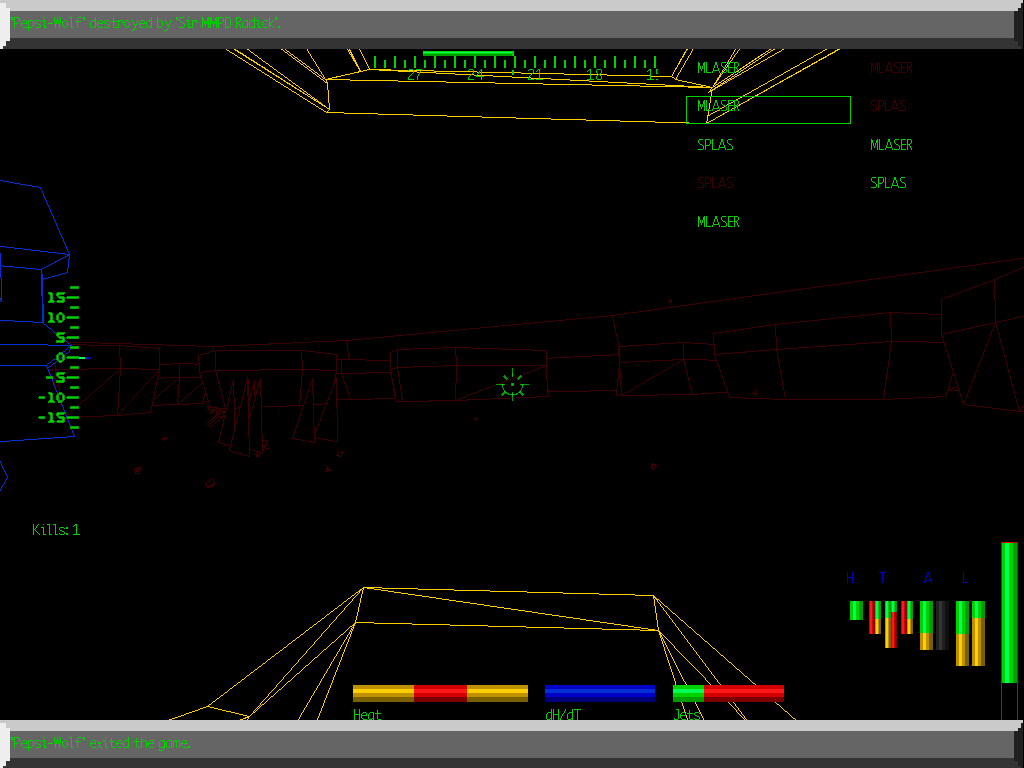Click the L damage indicator letter

pos(963,578)
